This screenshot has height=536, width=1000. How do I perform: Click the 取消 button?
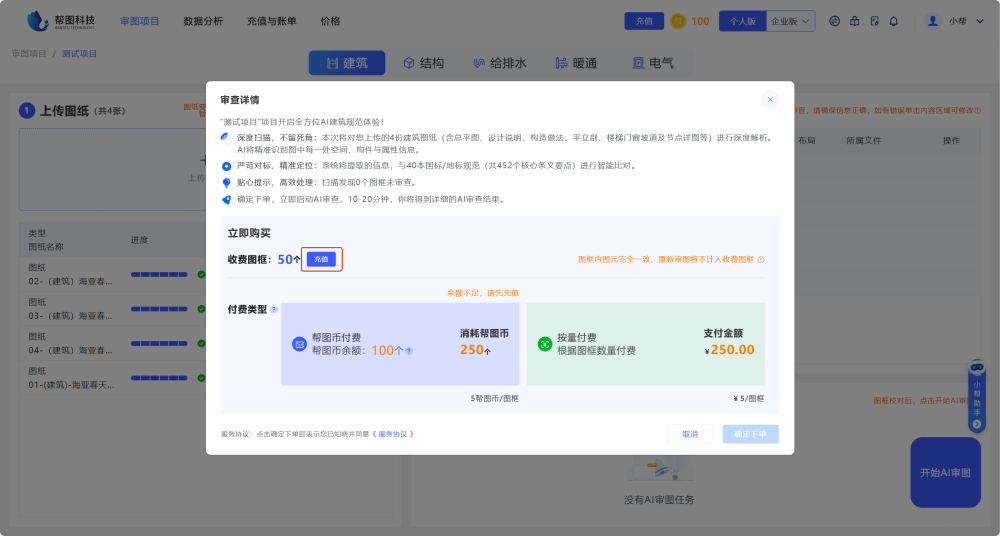(690, 434)
